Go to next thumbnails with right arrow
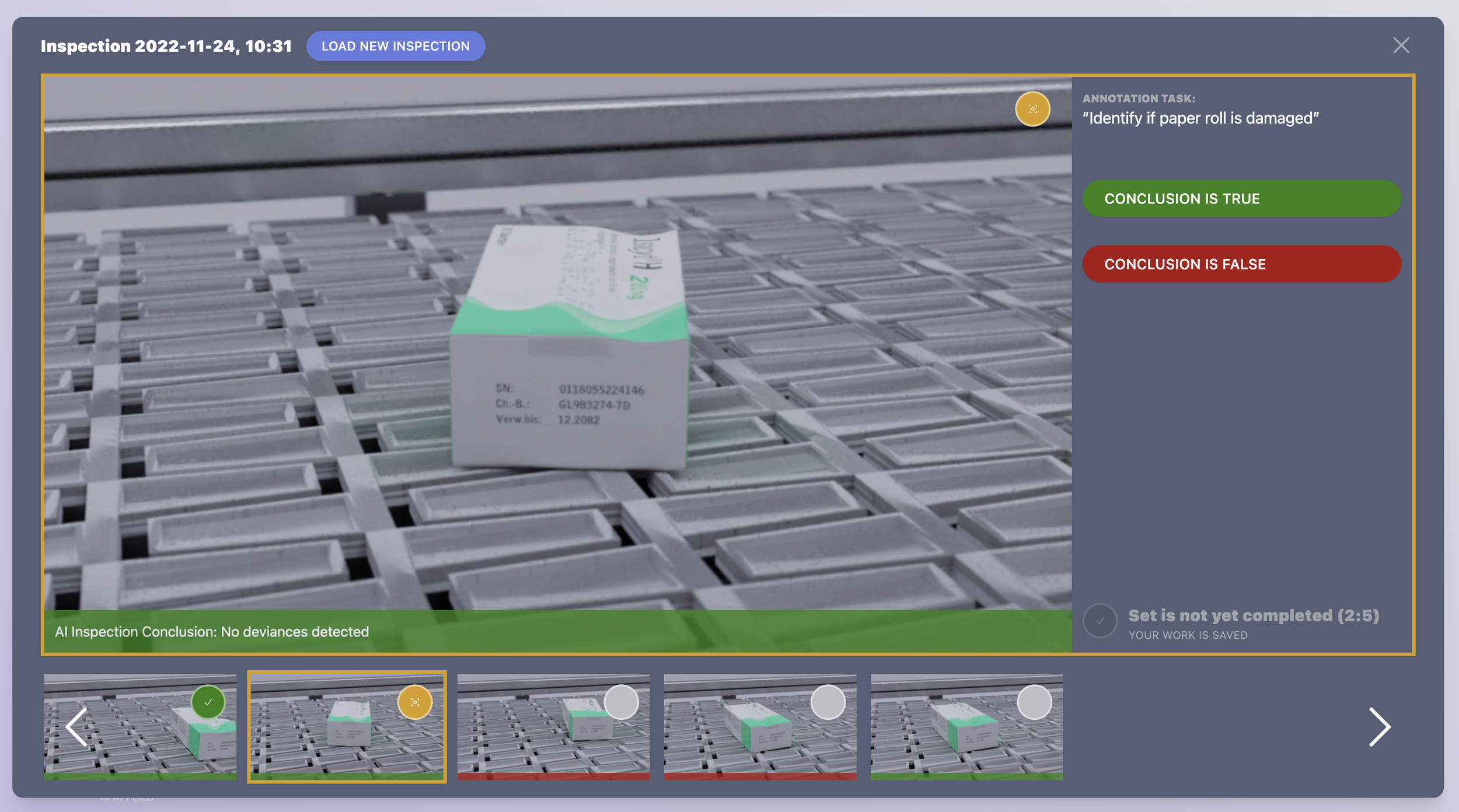Image resolution: width=1459 pixels, height=812 pixels. pos(1380,727)
